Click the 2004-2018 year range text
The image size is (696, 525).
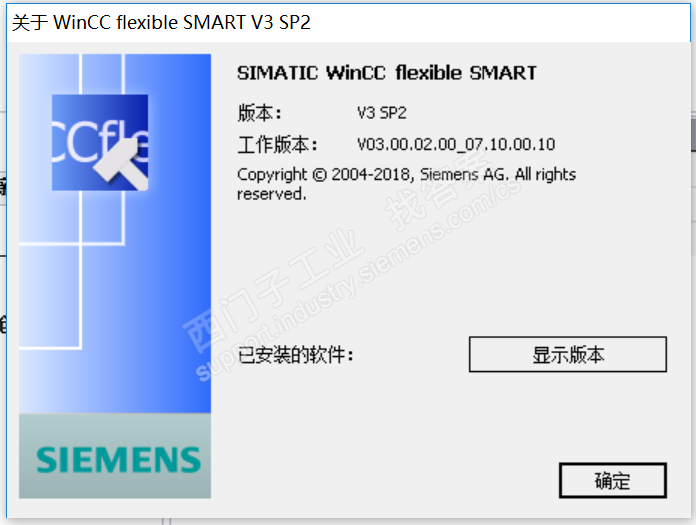click(371, 174)
